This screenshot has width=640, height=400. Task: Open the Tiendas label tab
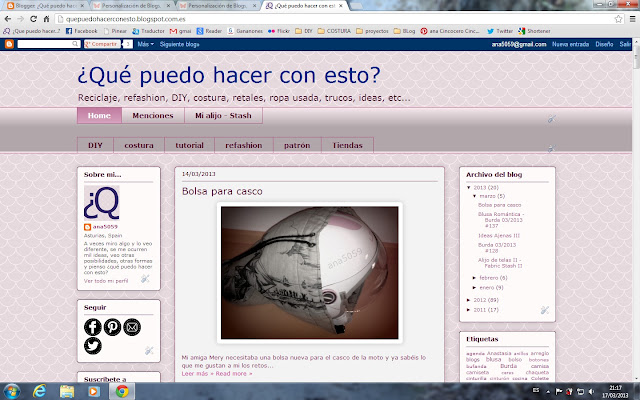(347, 145)
